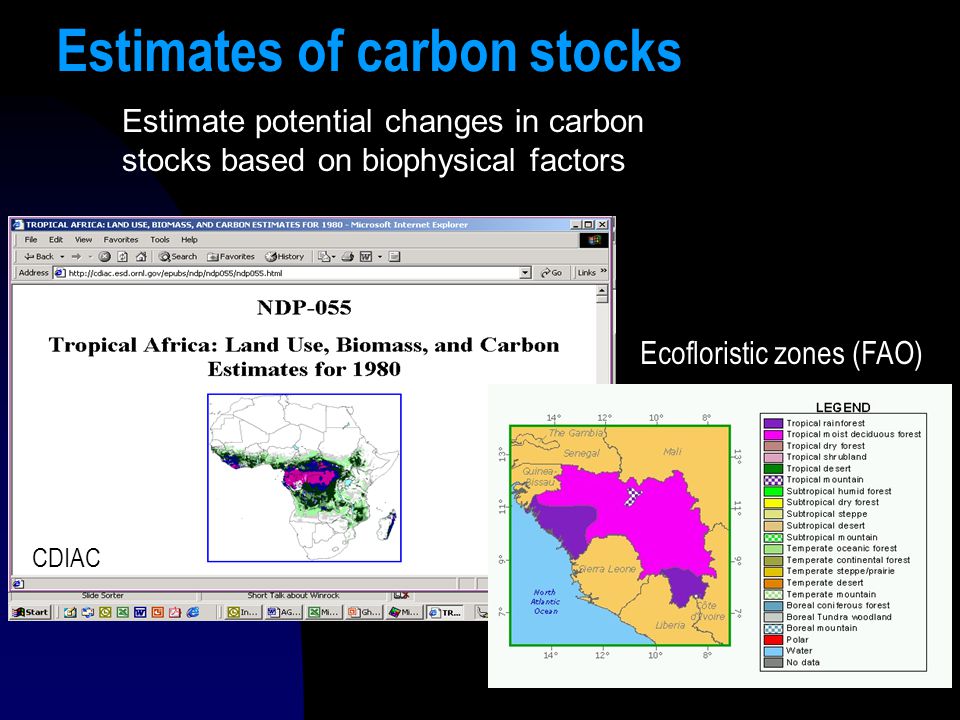
Task: Click the Africa biomass map image
Action: [x=304, y=478]
